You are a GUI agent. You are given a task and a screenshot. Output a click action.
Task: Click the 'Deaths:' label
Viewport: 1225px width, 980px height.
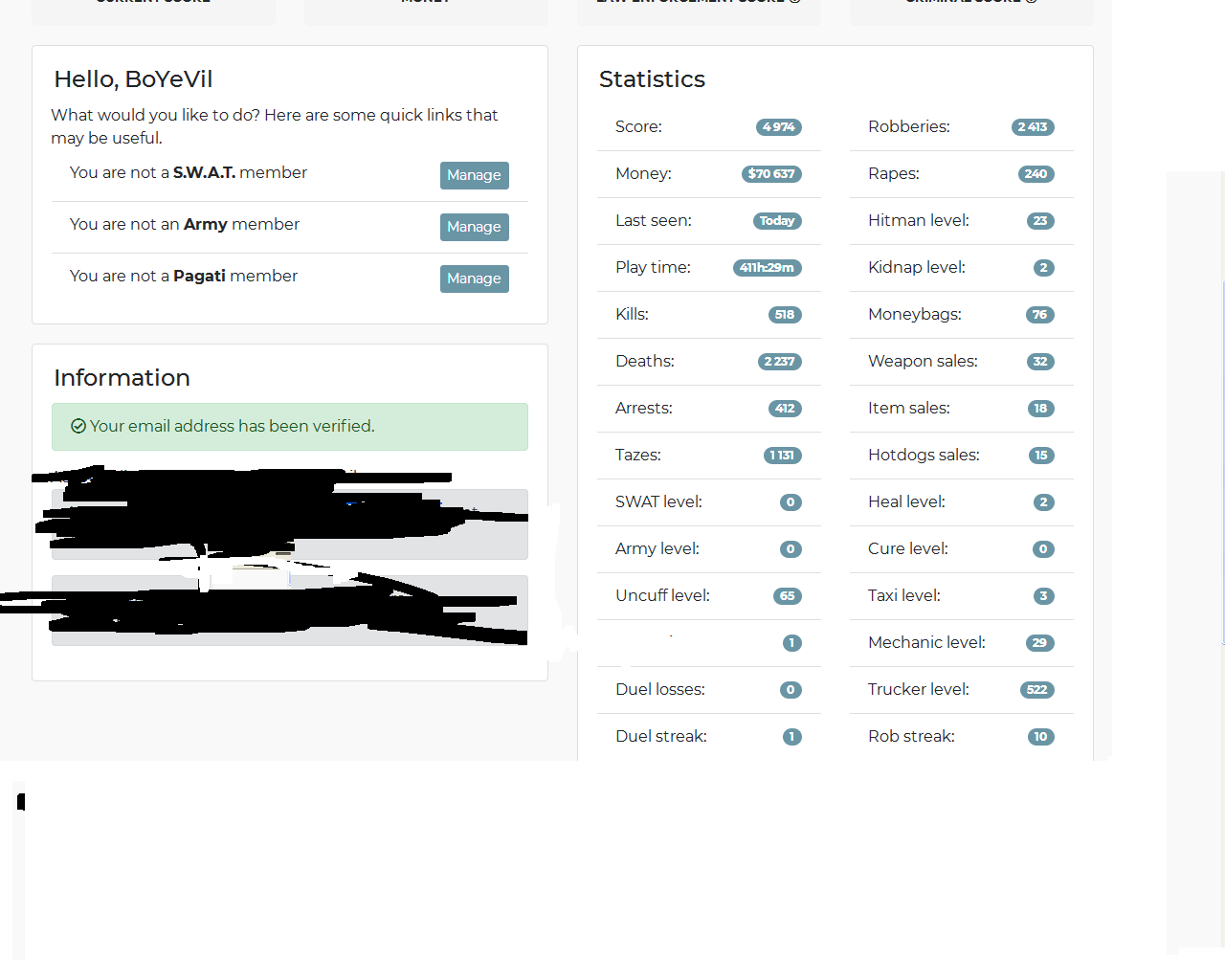click(x=645, y=362)
